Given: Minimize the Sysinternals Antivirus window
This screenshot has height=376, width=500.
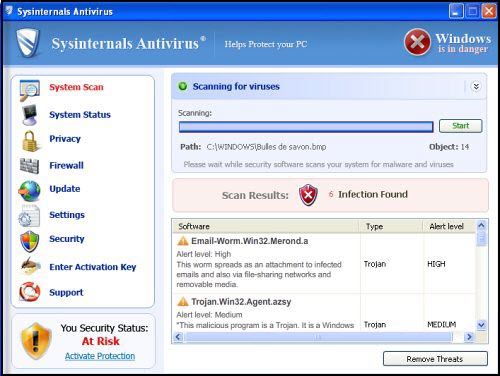Looking at the screenshot, I should (x=456, y=11).
